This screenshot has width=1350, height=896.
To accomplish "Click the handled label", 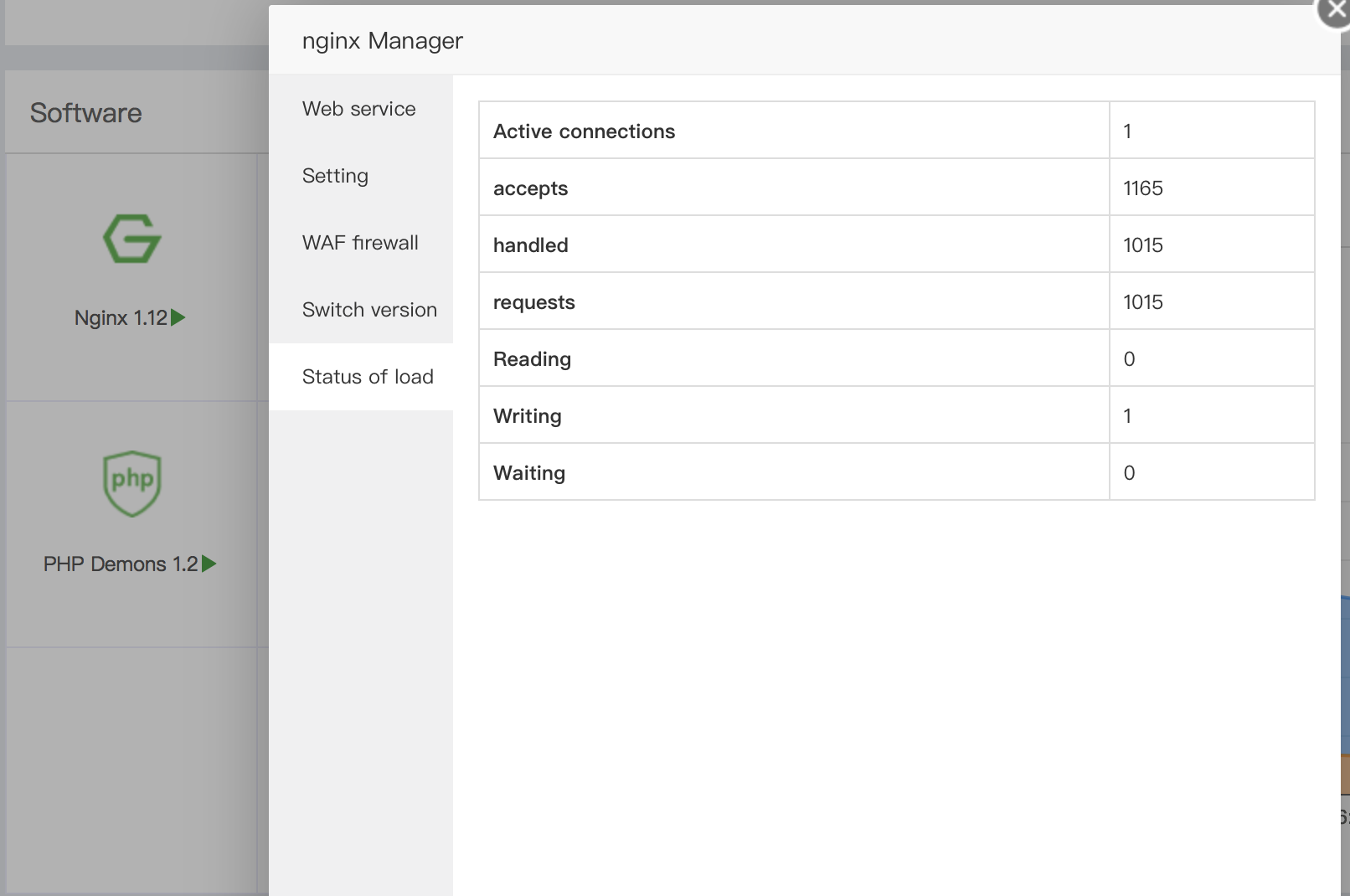I will 530,245.
